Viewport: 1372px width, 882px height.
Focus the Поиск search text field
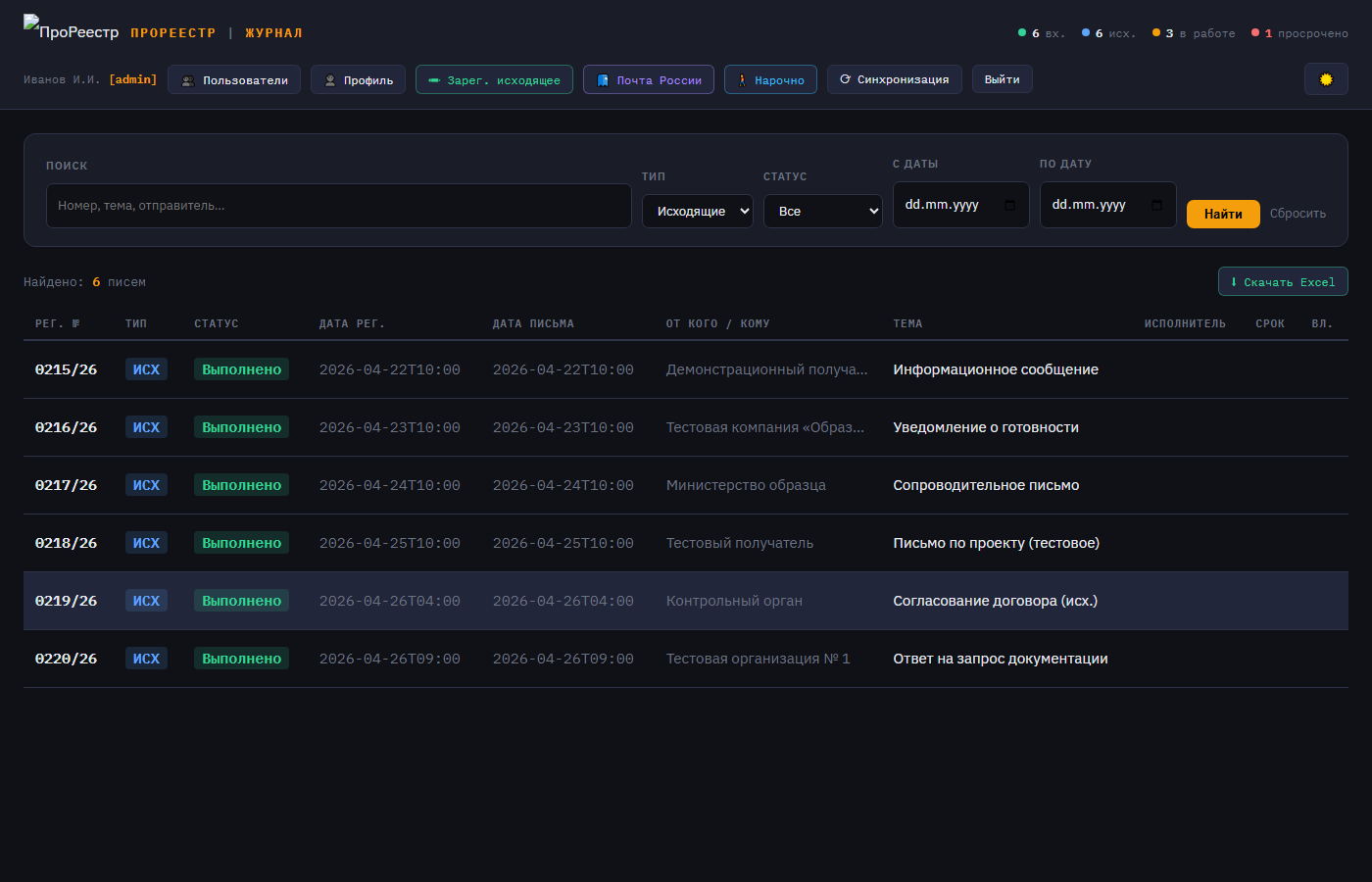(338, 206)
